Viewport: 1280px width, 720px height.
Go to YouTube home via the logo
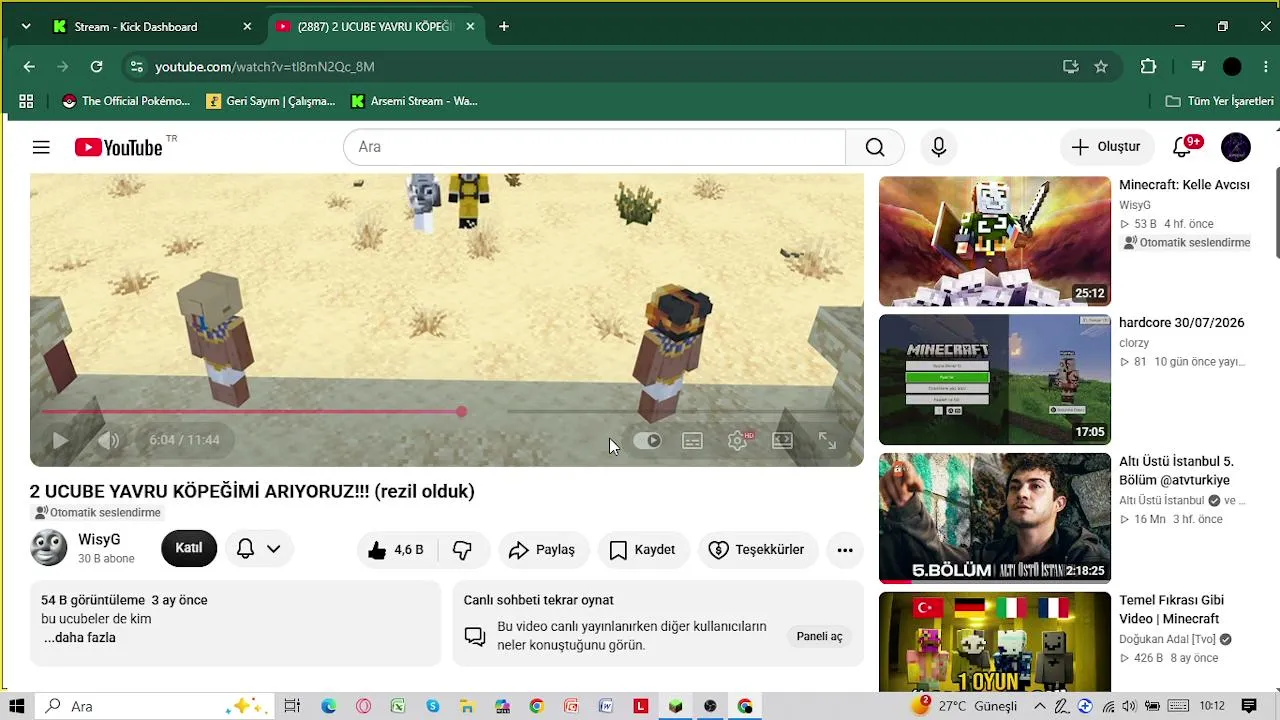[x=118, y=147]
